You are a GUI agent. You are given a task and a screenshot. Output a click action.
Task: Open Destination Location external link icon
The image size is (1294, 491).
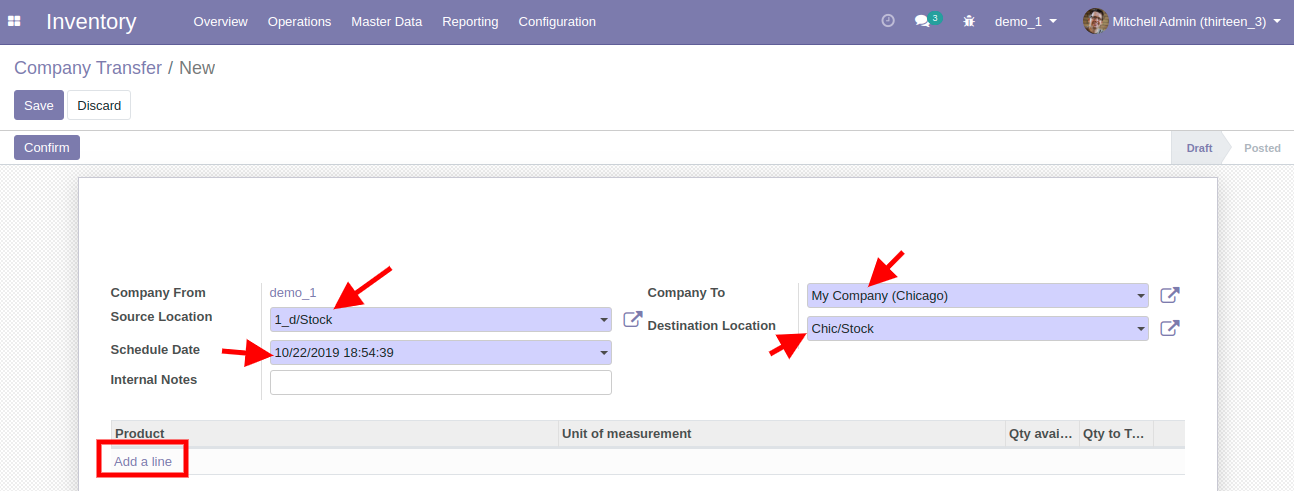[x=1169, y=328]
